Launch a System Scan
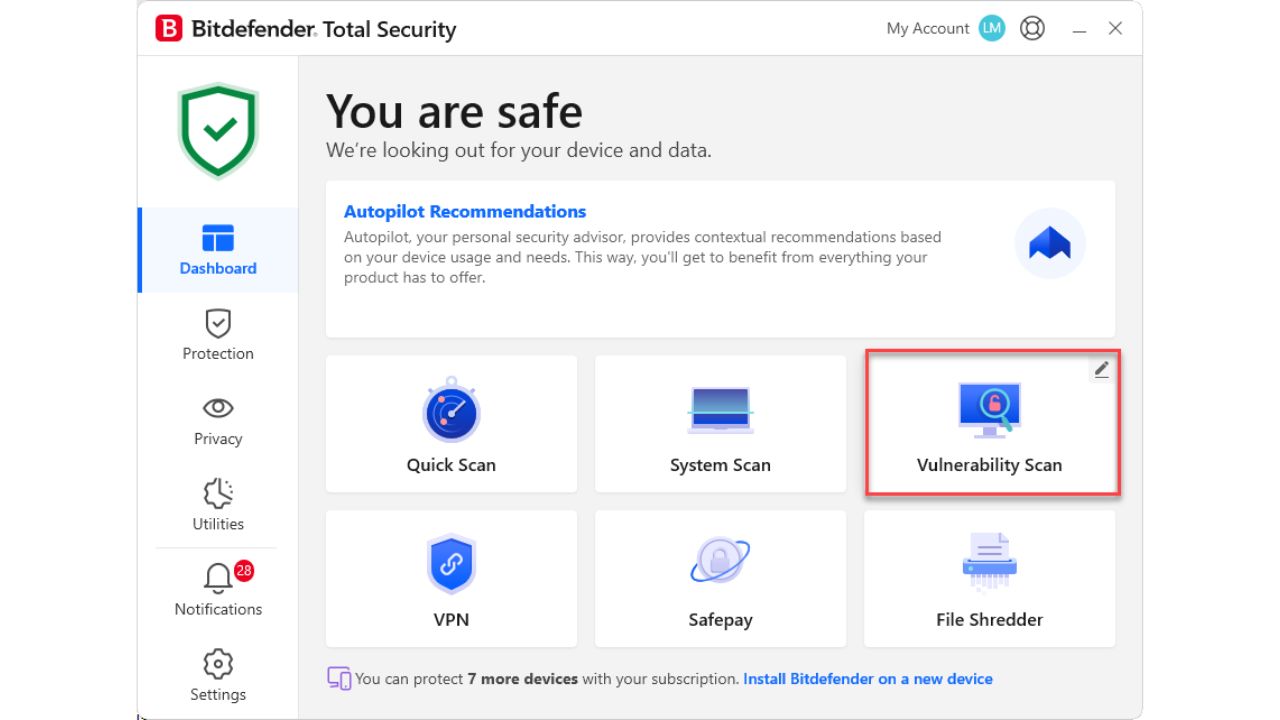1280x720 pixels. tap(720, 423)
